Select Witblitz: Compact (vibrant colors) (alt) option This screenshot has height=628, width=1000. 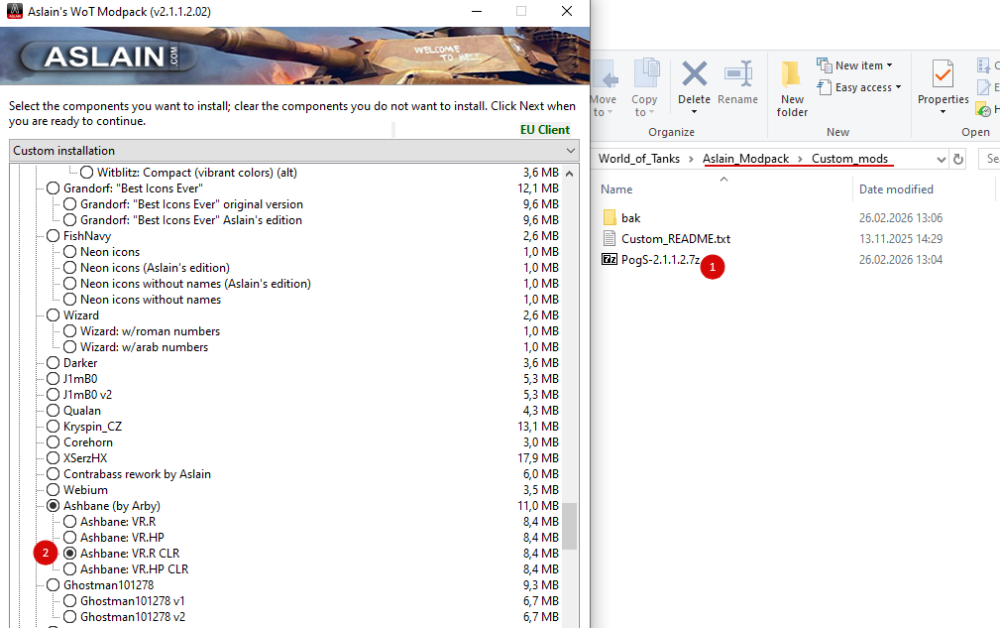(87, 172)
